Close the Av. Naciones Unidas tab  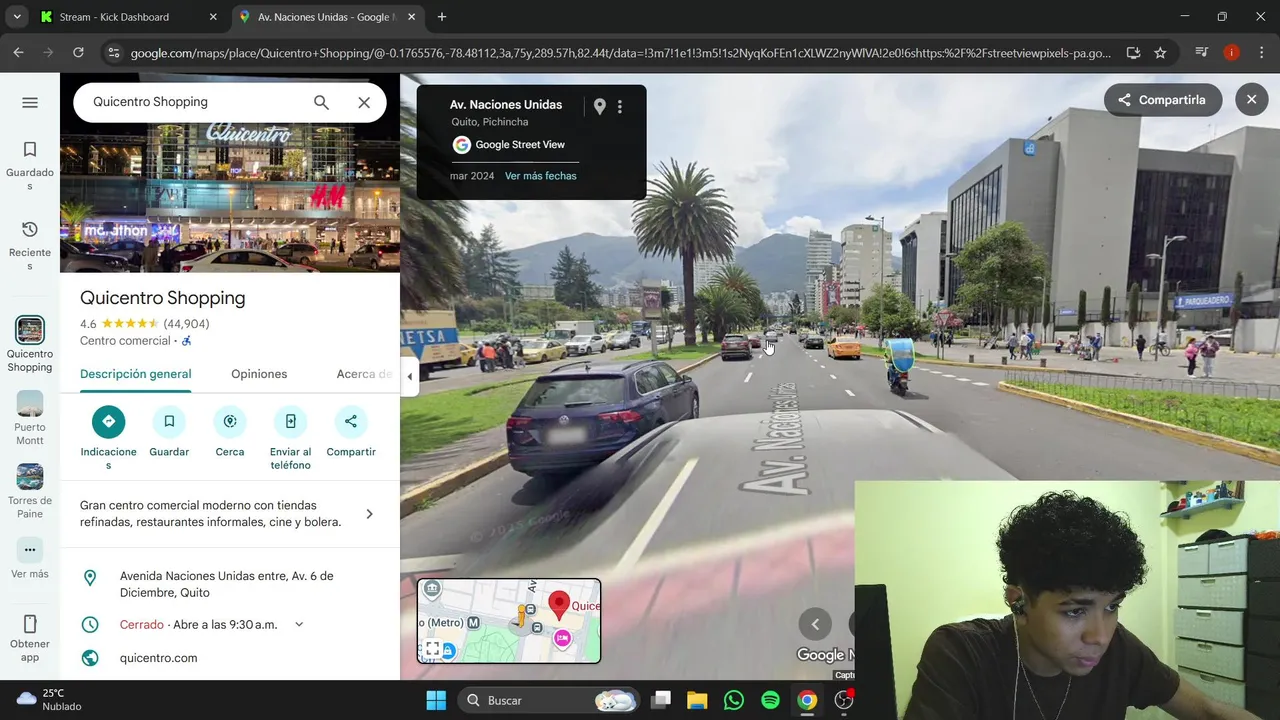[x=411, y=17]
